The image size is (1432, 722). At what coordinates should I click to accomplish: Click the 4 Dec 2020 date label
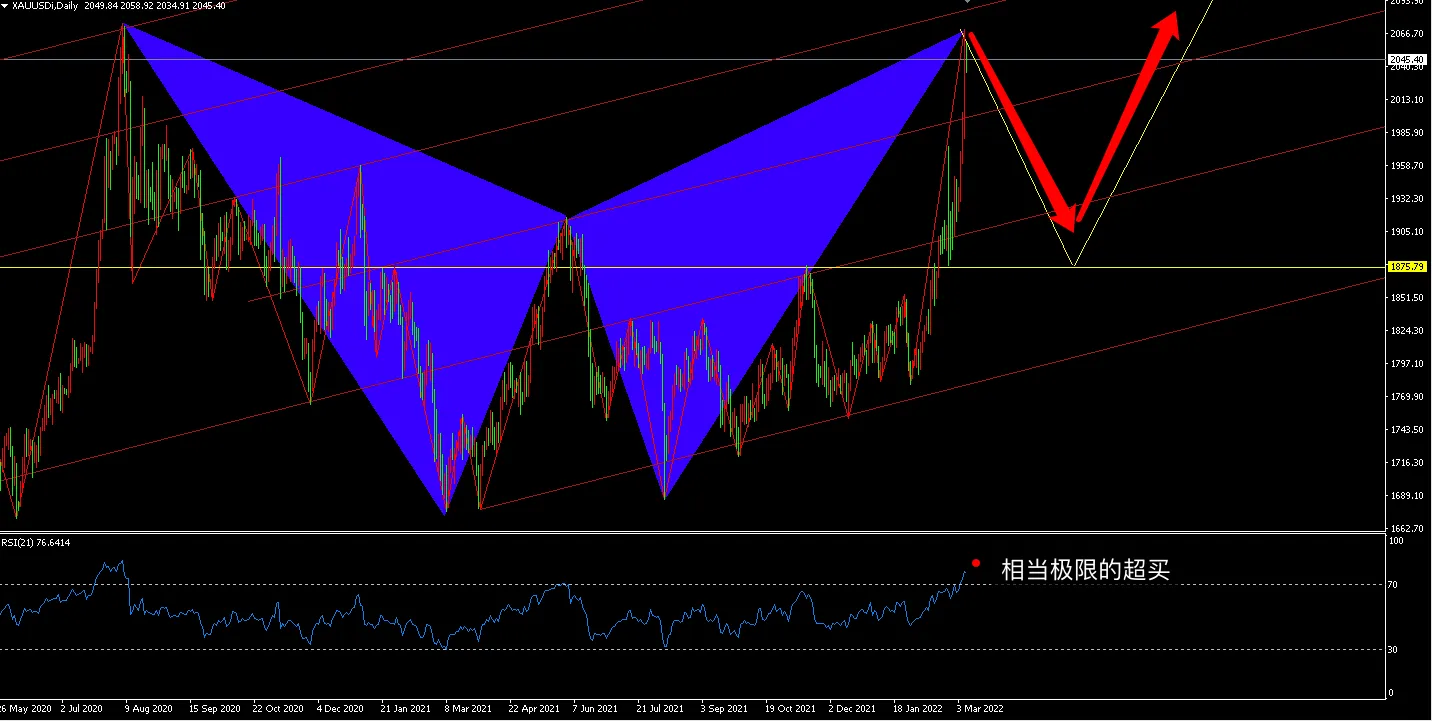click(340, 709)
